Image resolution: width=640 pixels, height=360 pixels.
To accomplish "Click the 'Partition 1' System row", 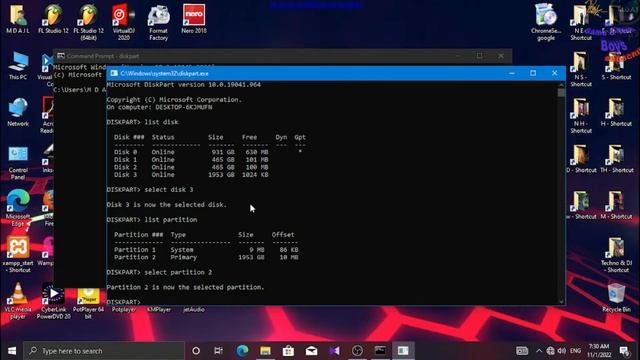I will 206,250.
